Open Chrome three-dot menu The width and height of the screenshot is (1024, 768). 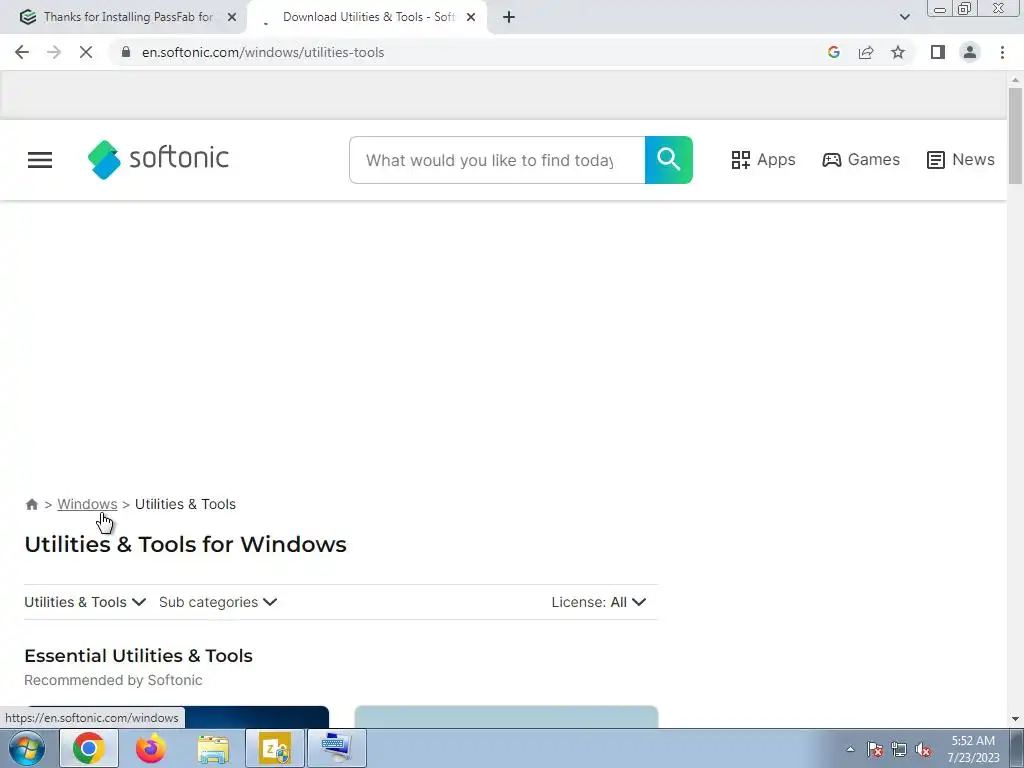1002,52
